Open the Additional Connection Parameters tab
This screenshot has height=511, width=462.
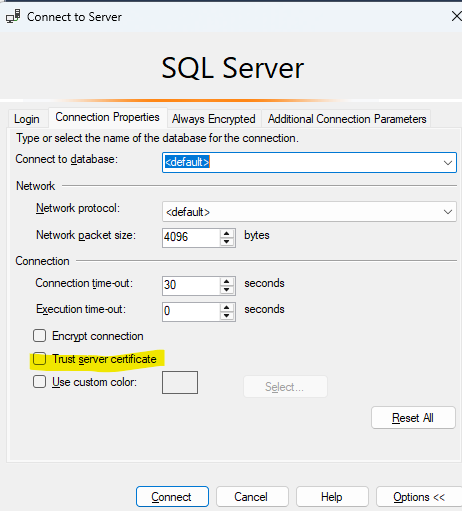pos(347,119)
